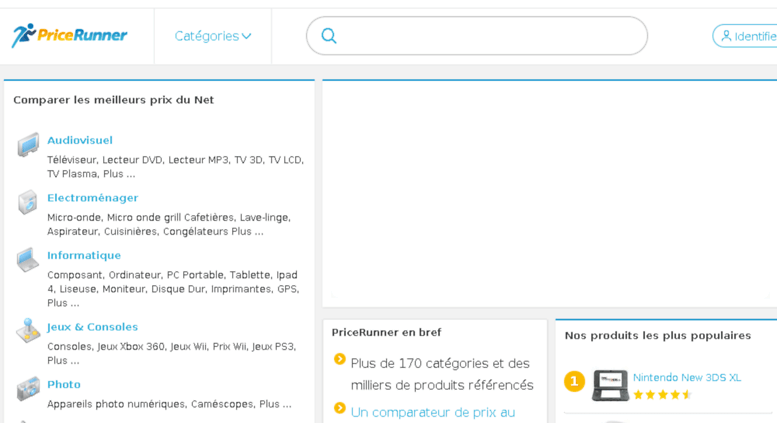Click the Audiovisuel television icon
The height and width of the screenshot is (423, 777).
(28, 145)
